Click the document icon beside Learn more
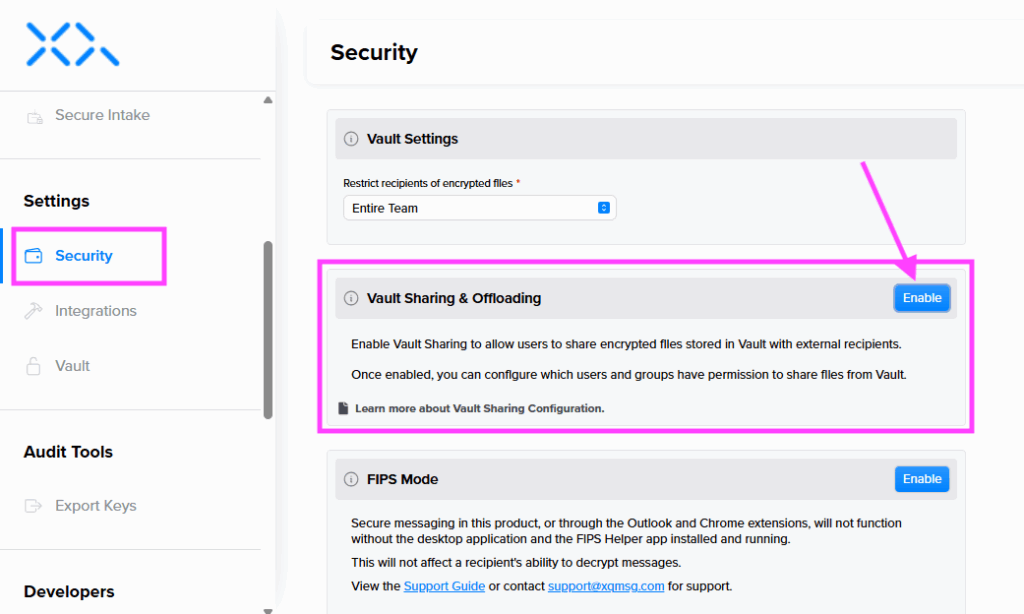1024x614 pixels. (x=343, y=408)
